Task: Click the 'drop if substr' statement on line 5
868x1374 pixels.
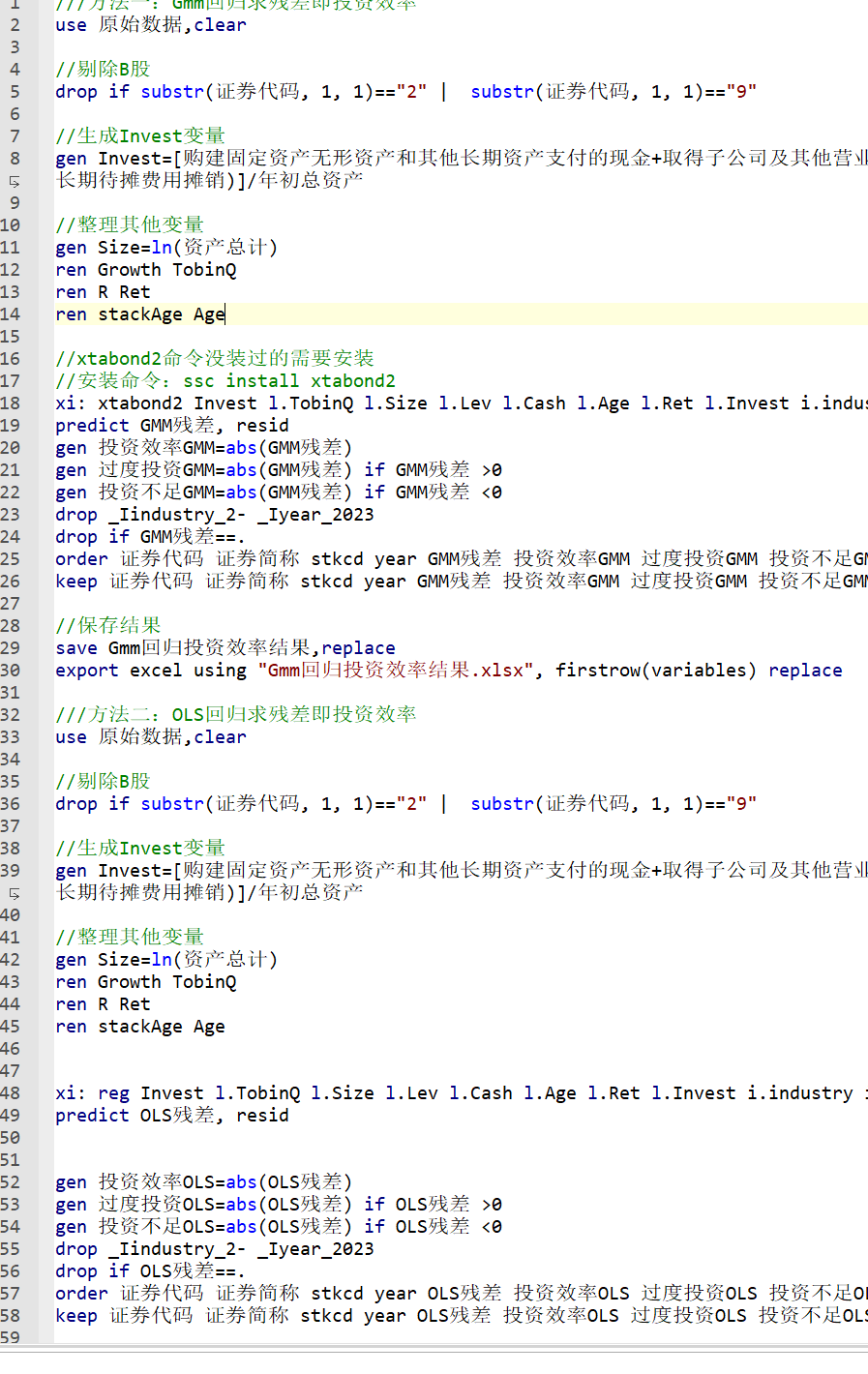Action: pyautogui.click(x=405, y=92)
